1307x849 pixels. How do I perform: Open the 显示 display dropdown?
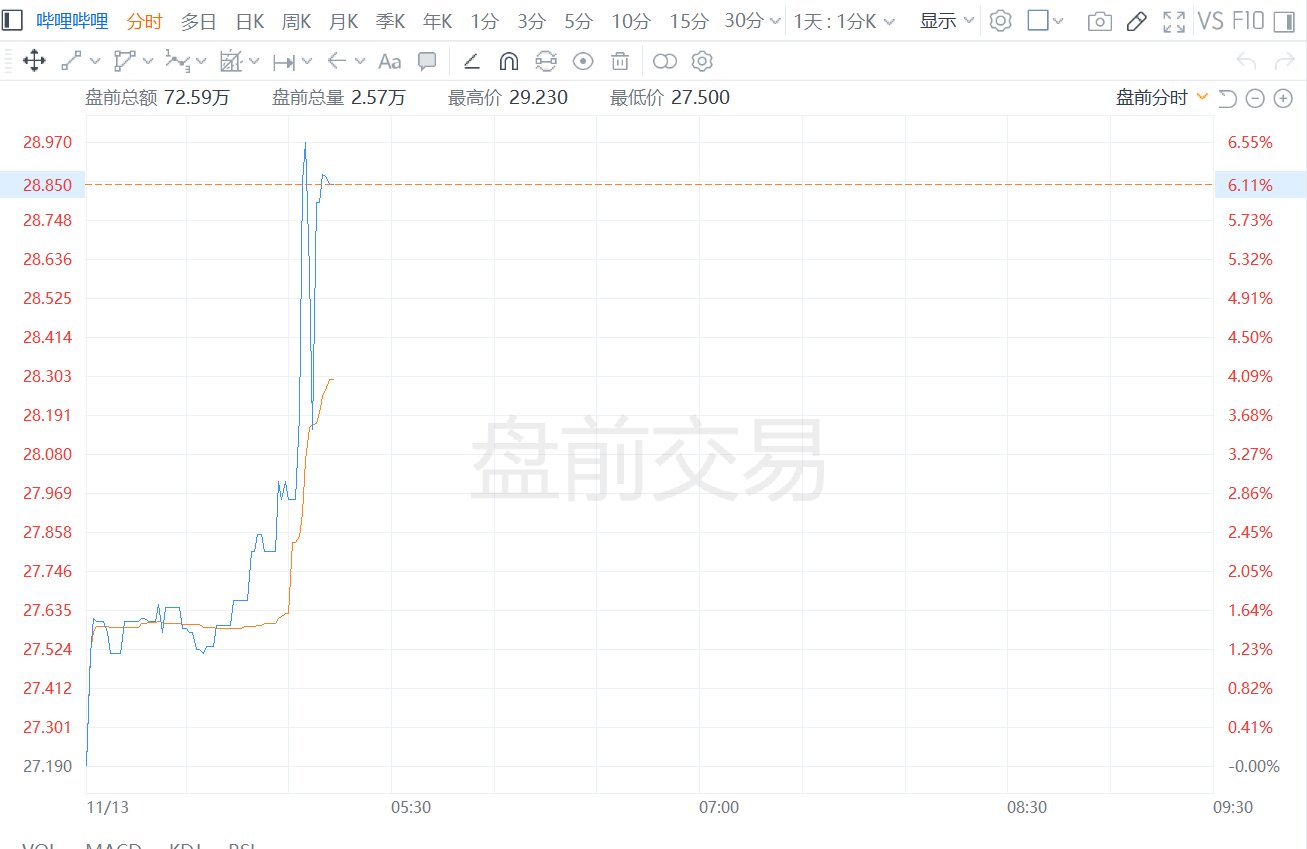point(946,21)
